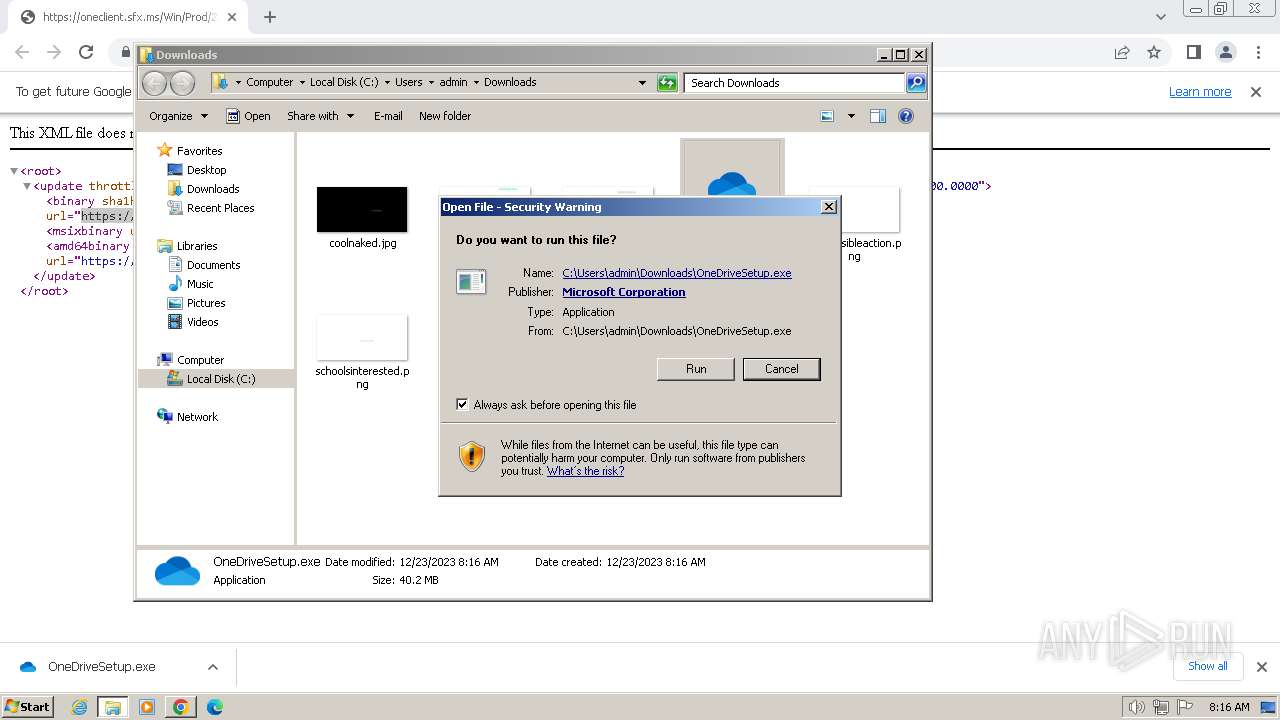This screenshot has width=1280, height=720.
Task: Click the Learn more link in Chrome infobar
Action: click(1200, 92)
